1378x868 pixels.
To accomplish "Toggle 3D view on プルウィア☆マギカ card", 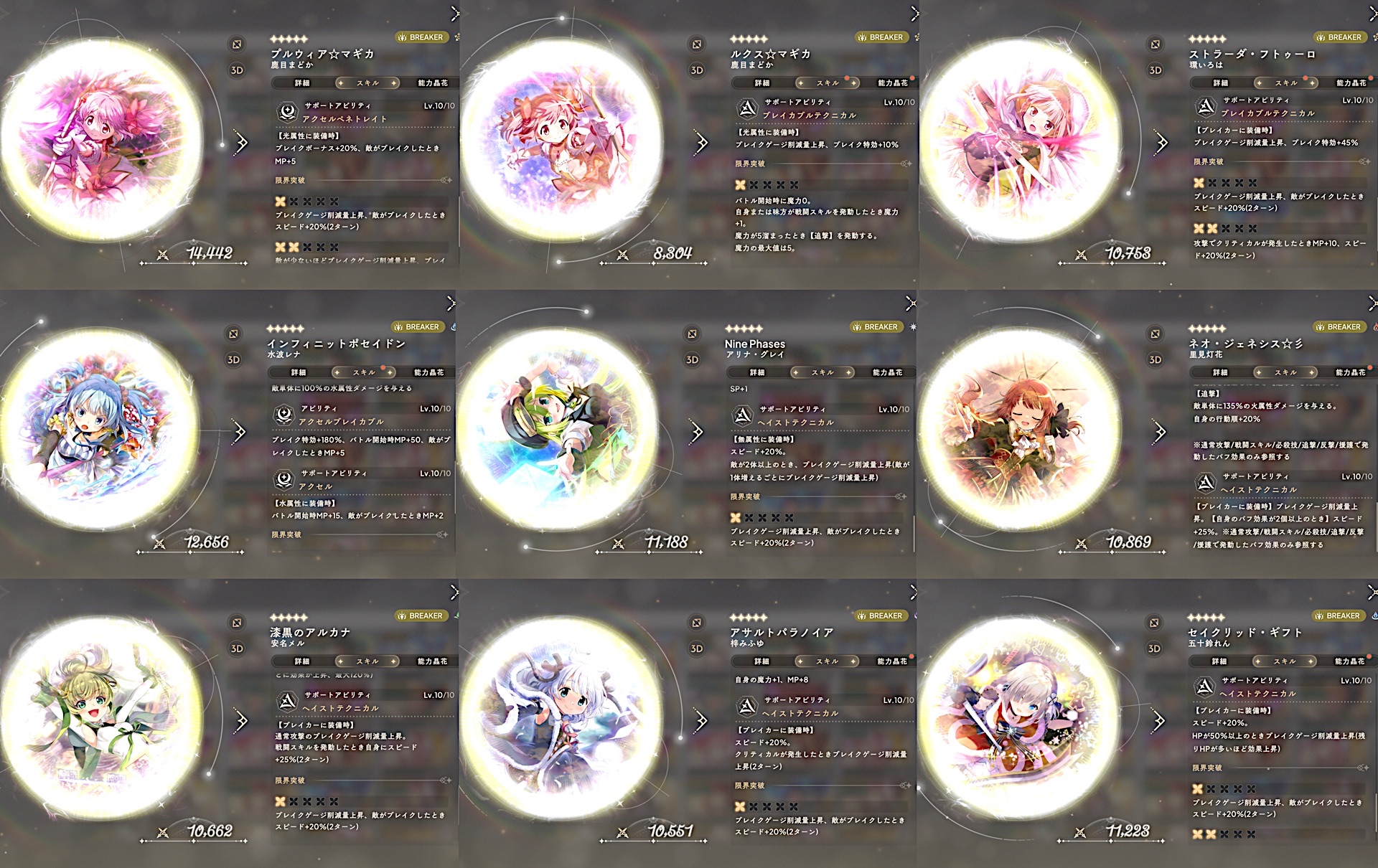I will (x=237, y=70).
